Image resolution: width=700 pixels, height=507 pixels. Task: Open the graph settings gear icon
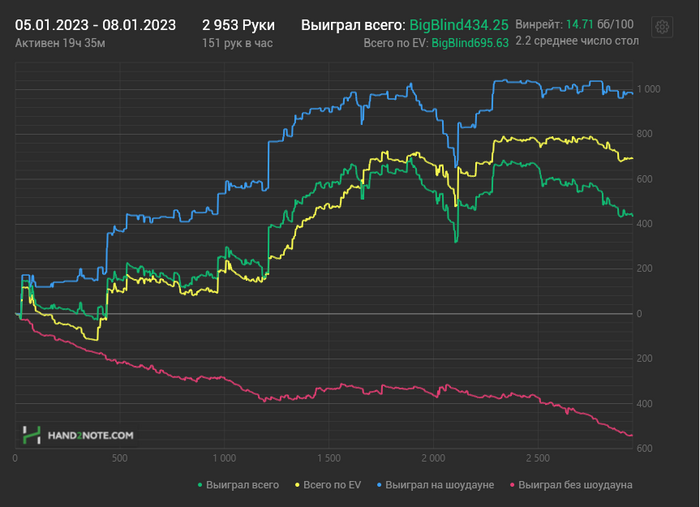662,27
